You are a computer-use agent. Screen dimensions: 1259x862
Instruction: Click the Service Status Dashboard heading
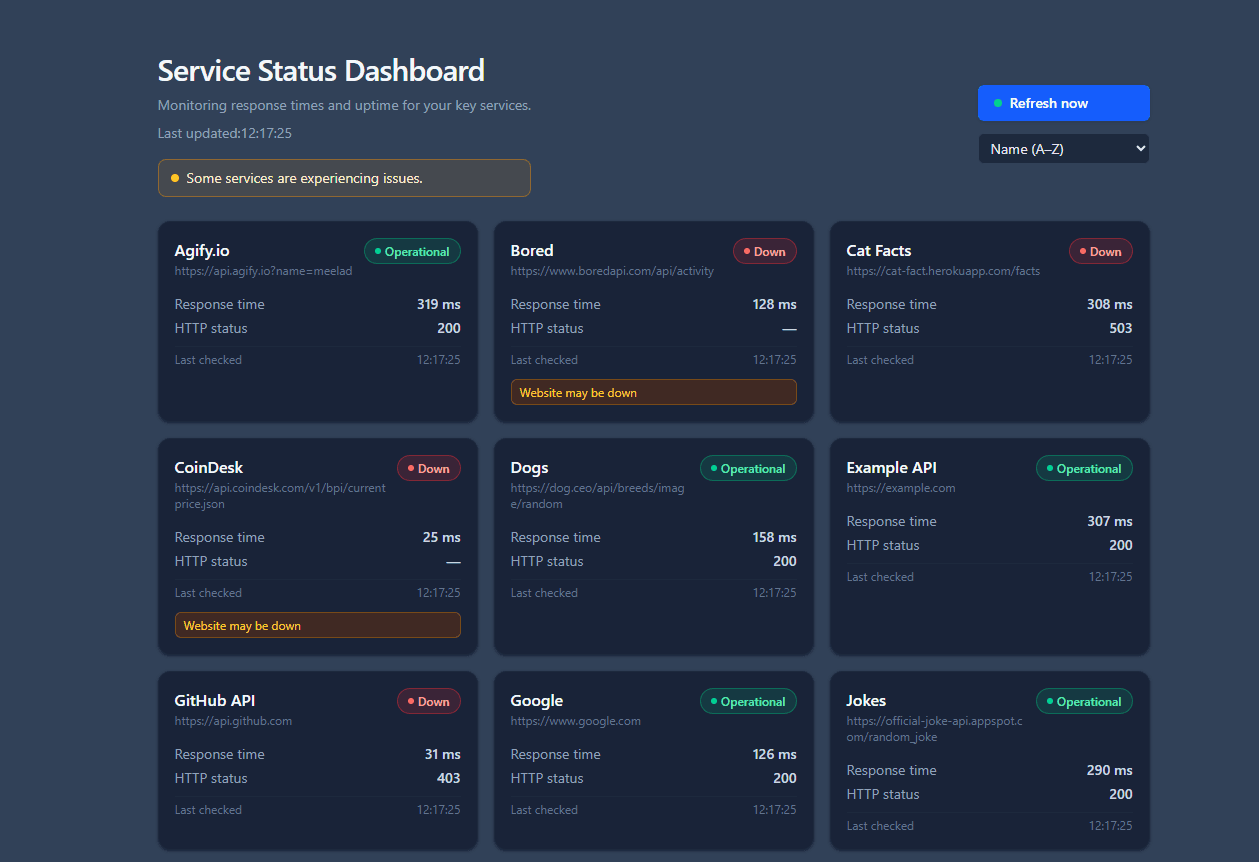click(x=321, y=71)
